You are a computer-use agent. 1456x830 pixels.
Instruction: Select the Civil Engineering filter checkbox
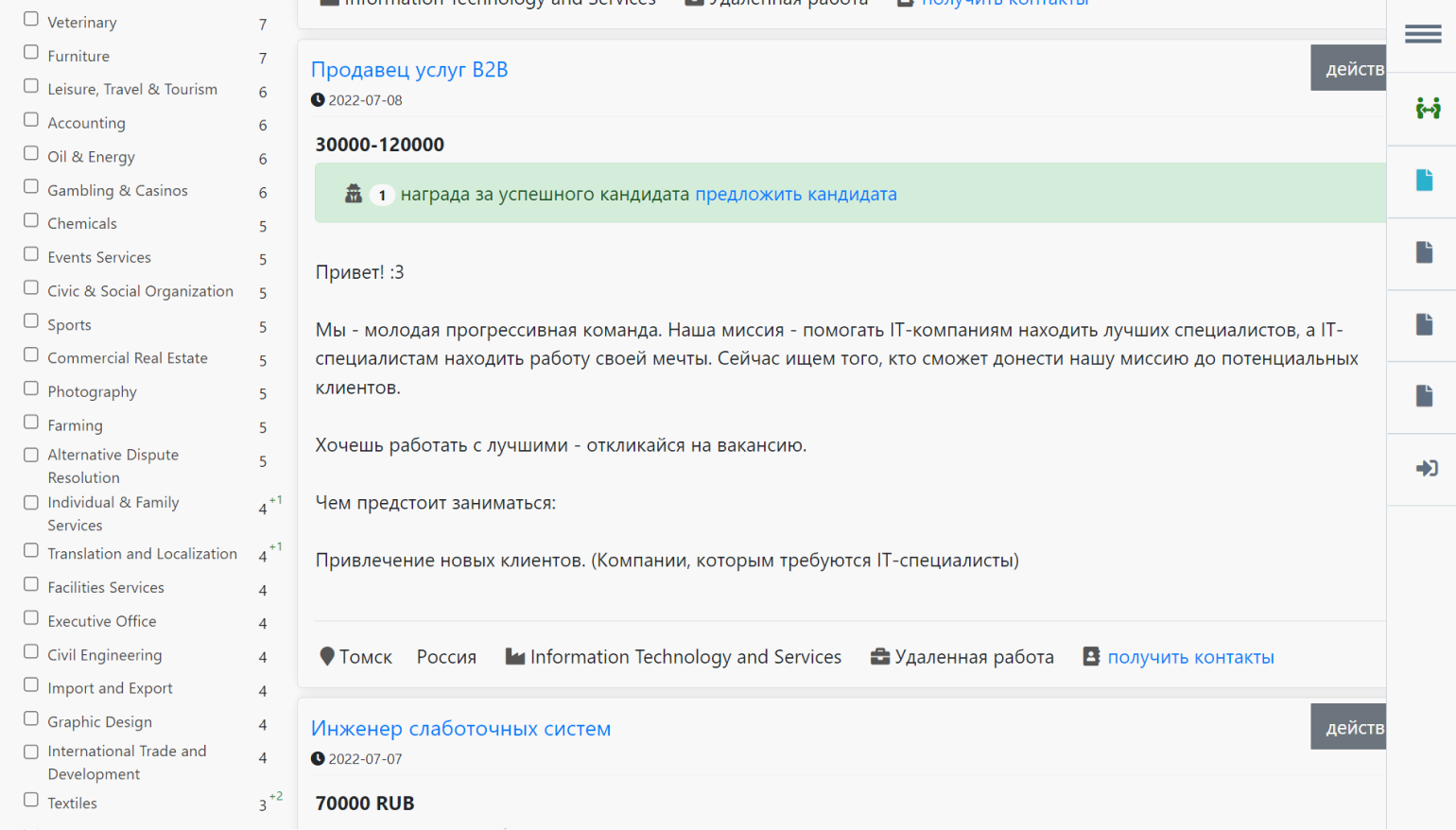pyautogui.click(x=31, y=652)
